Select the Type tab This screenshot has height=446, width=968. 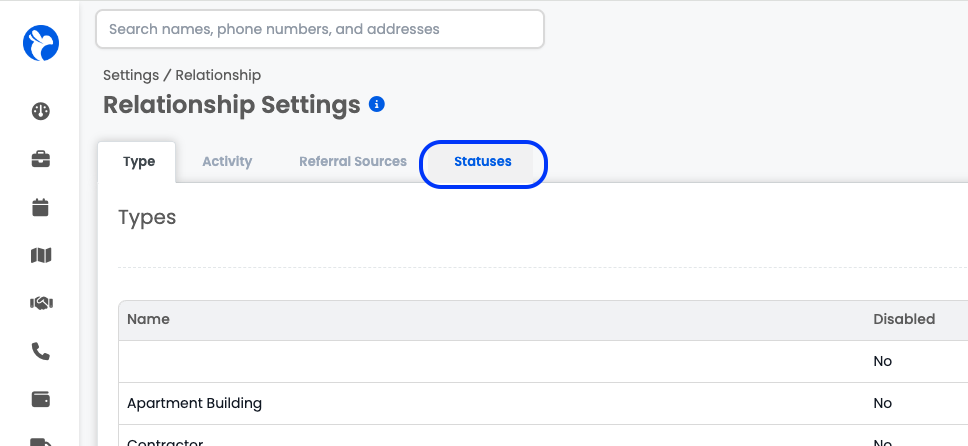click(x=139, y=162)
